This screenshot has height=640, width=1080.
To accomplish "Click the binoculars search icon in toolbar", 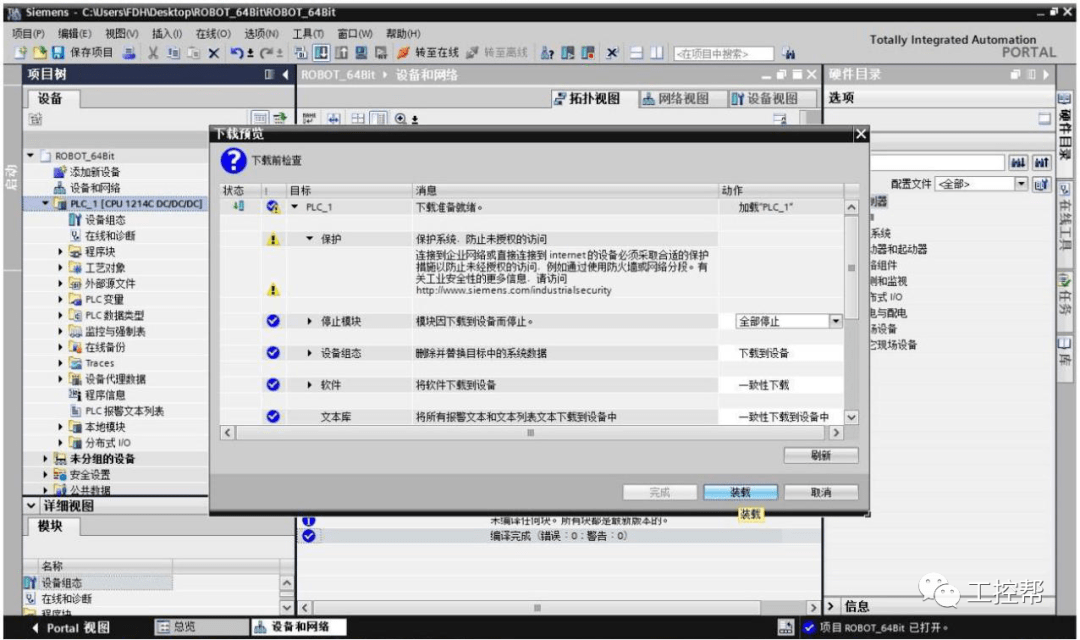I will (x=788, y=54).
